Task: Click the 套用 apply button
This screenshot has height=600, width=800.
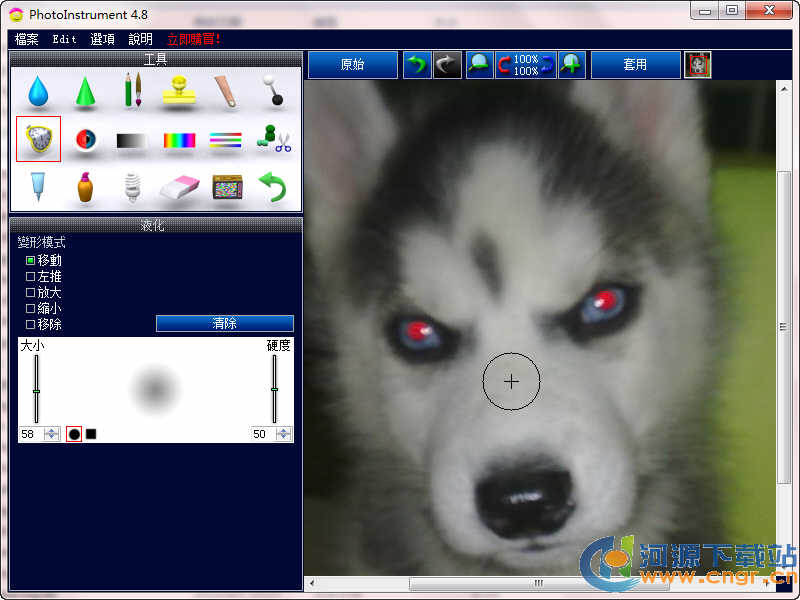Action: (x=635, y=64)
